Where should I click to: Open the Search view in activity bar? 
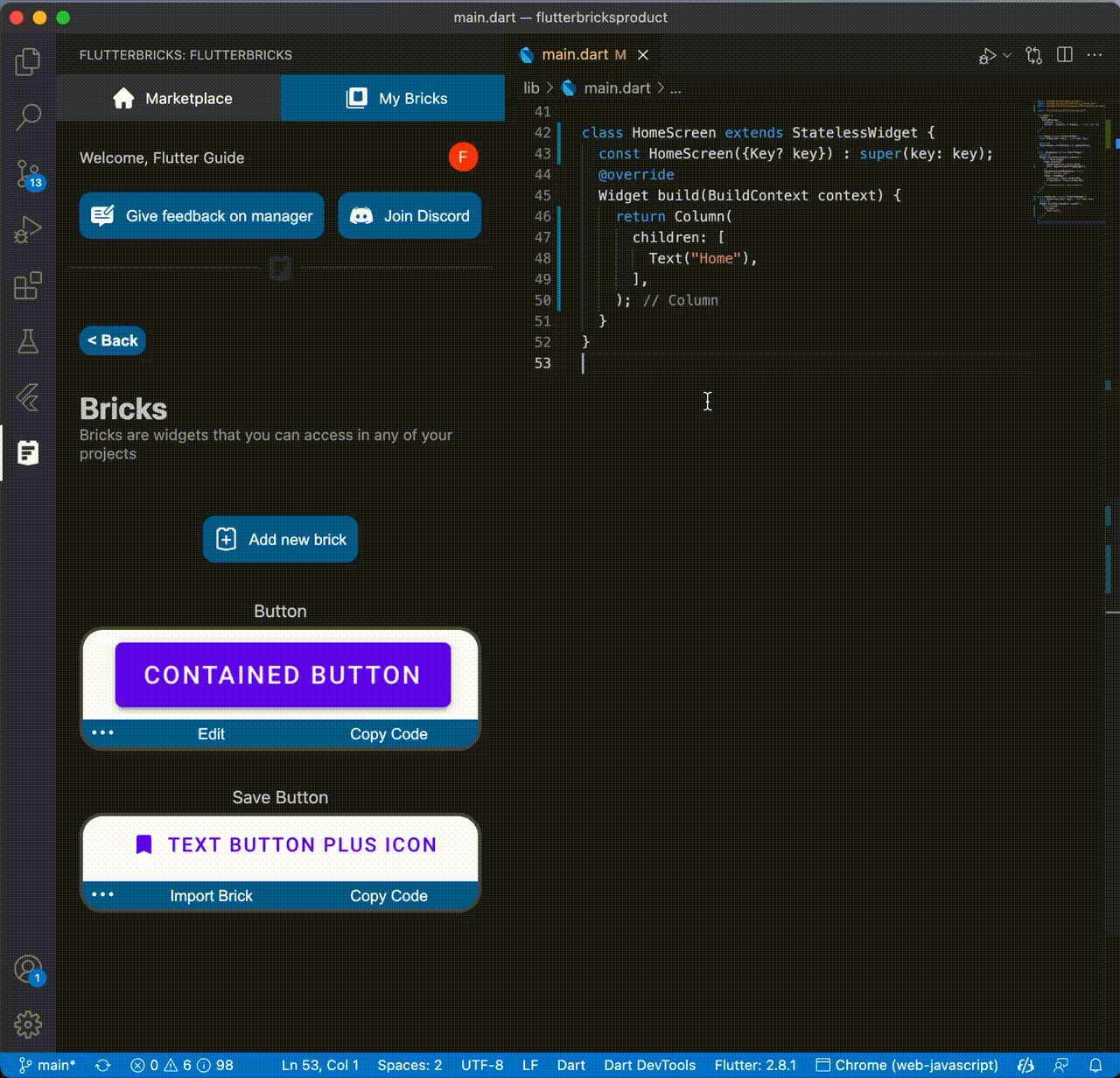[x=28, y=116]
